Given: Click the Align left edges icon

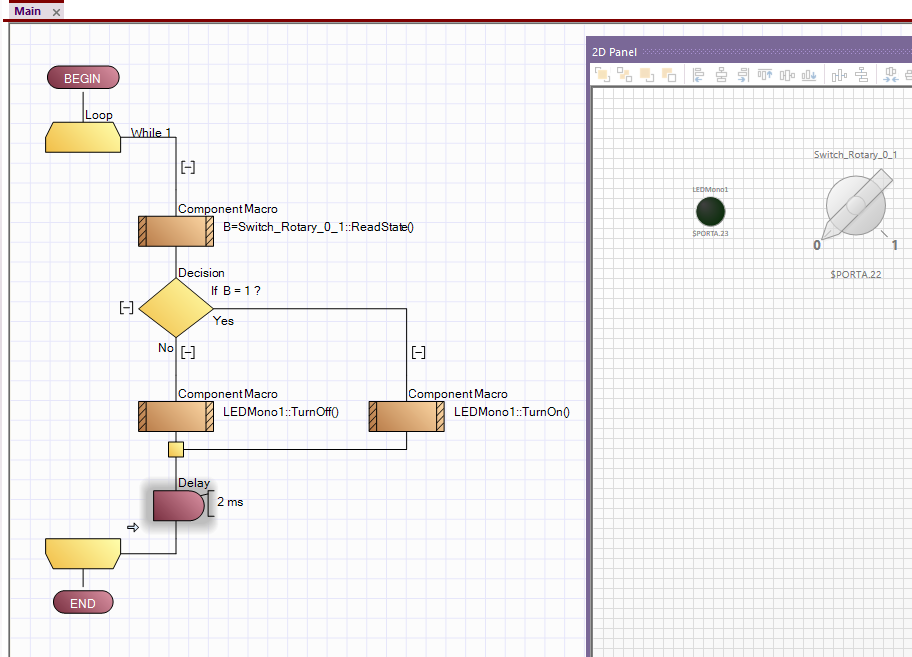Looking at the screenshot, I should tap(699, 75).
